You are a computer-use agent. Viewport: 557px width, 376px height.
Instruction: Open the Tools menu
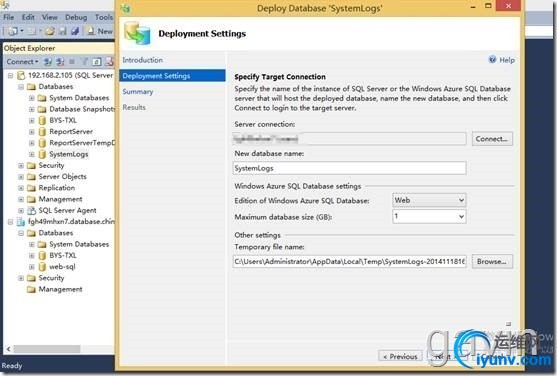[x=104, y=17]
